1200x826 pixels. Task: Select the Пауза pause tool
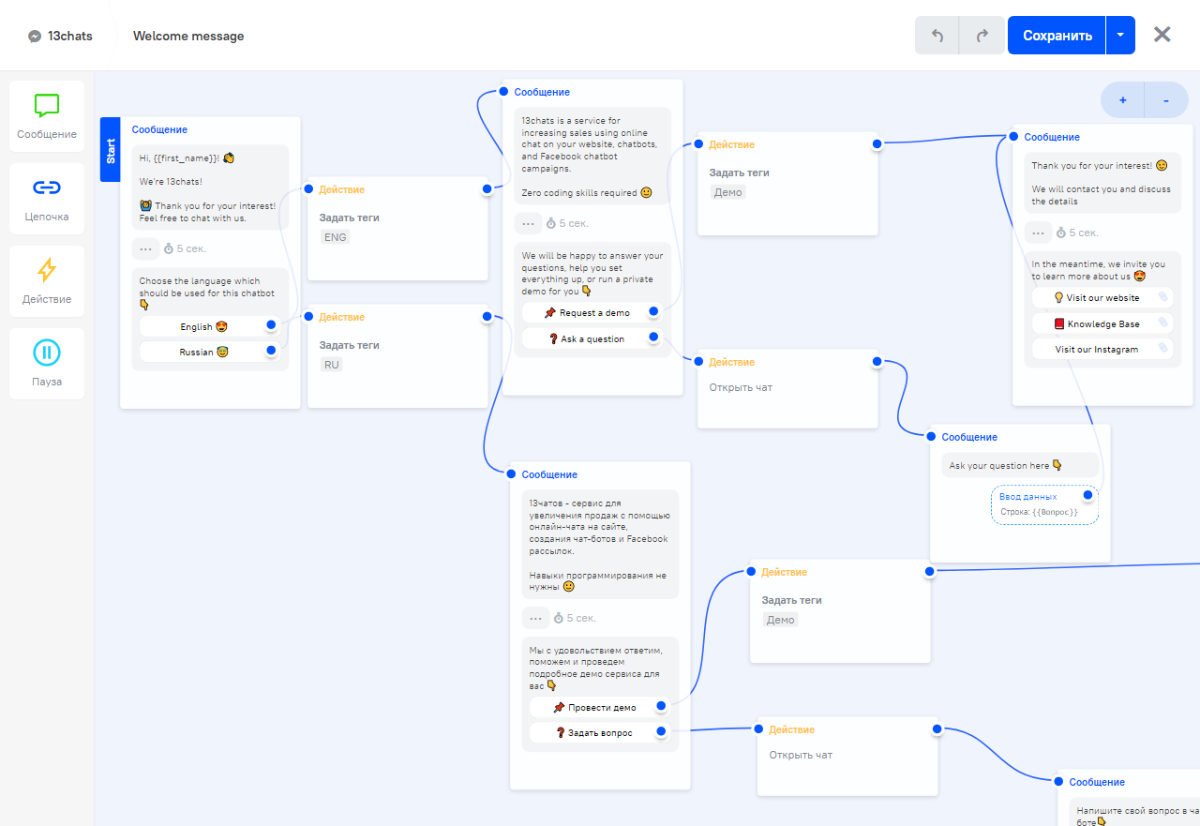click(47, 363)
